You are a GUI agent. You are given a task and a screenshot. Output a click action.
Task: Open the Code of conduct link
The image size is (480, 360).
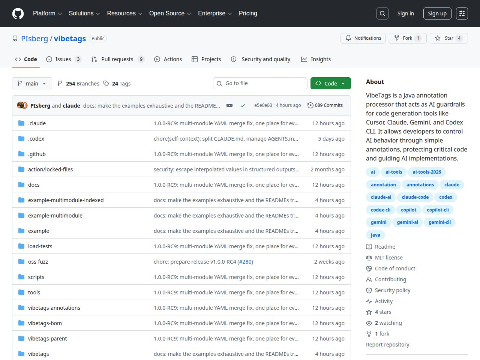(395, 268)
